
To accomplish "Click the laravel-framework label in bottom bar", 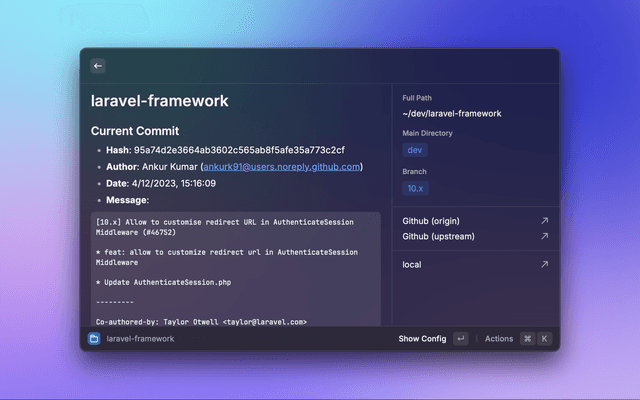I will (x=140, y=339).
